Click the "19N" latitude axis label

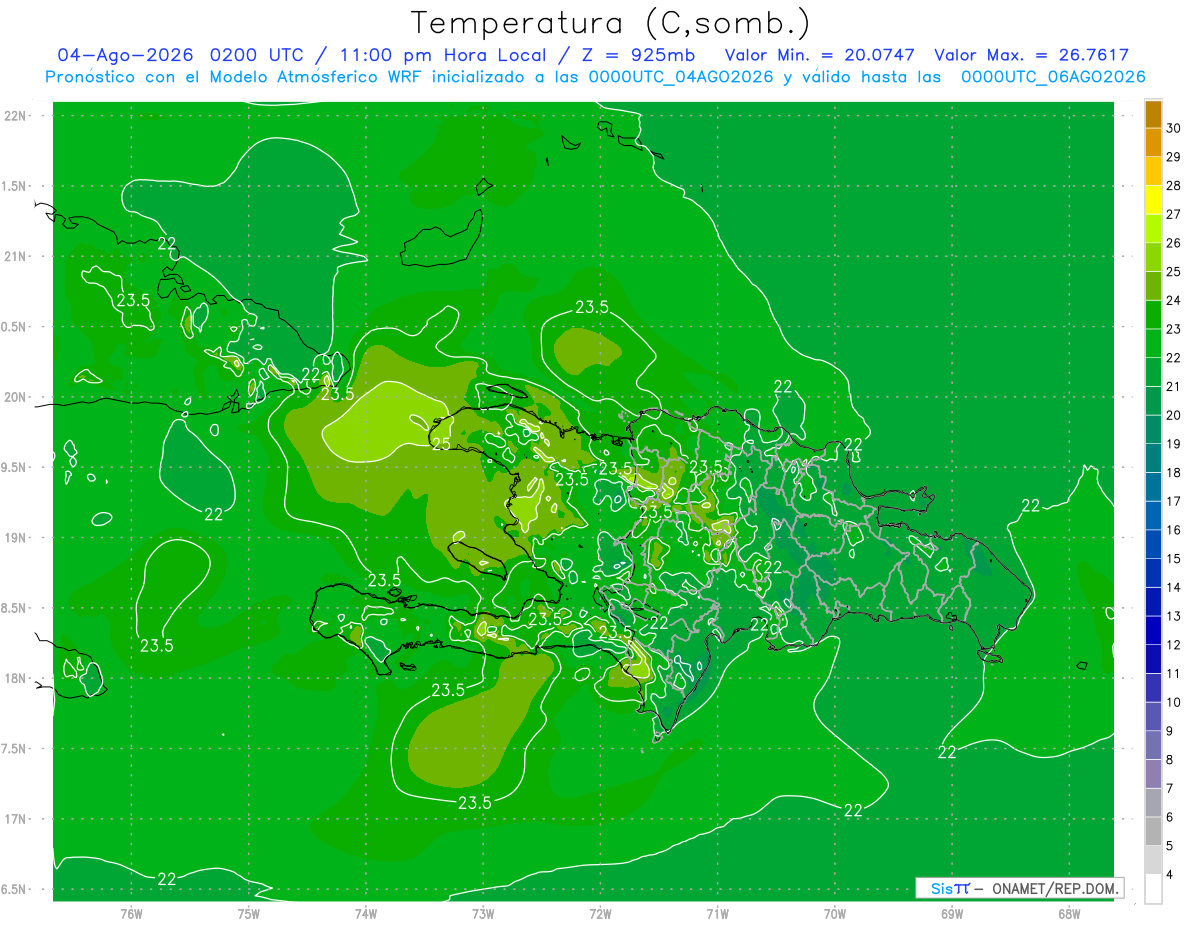pyautogui.click(x=15, y=537)
